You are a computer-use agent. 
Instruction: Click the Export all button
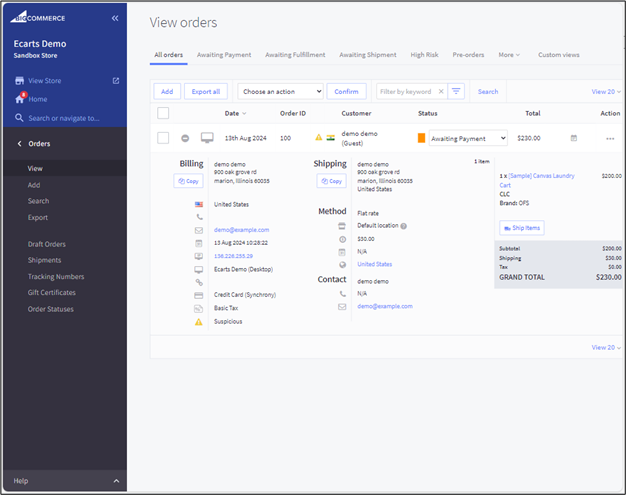coord(206,91)
